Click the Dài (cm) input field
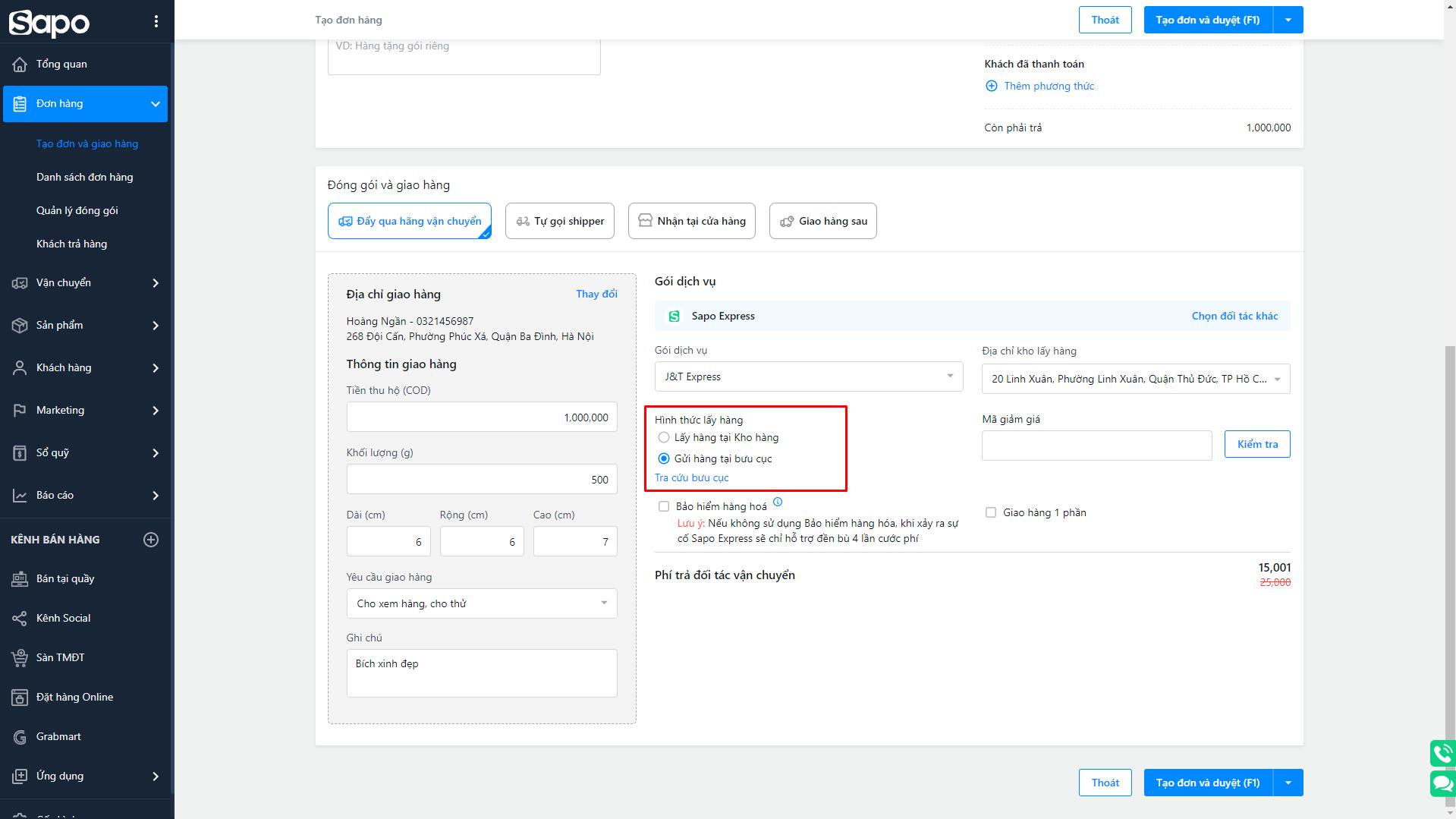The width and height of the screenshot is (1456, 819). tap(388, 541)
